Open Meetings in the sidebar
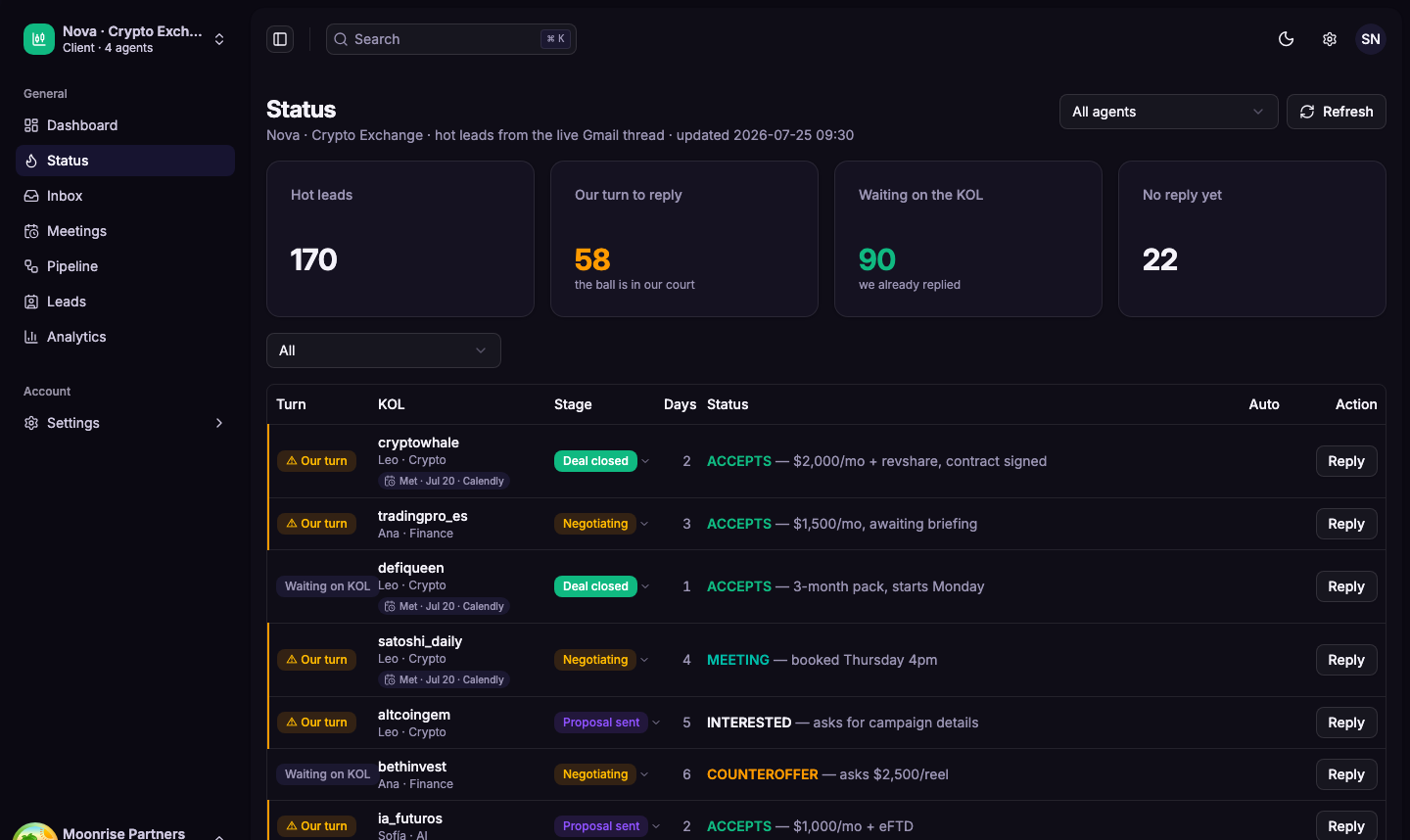The width and height of the screenshot is (1410, 840). (125, 231)
